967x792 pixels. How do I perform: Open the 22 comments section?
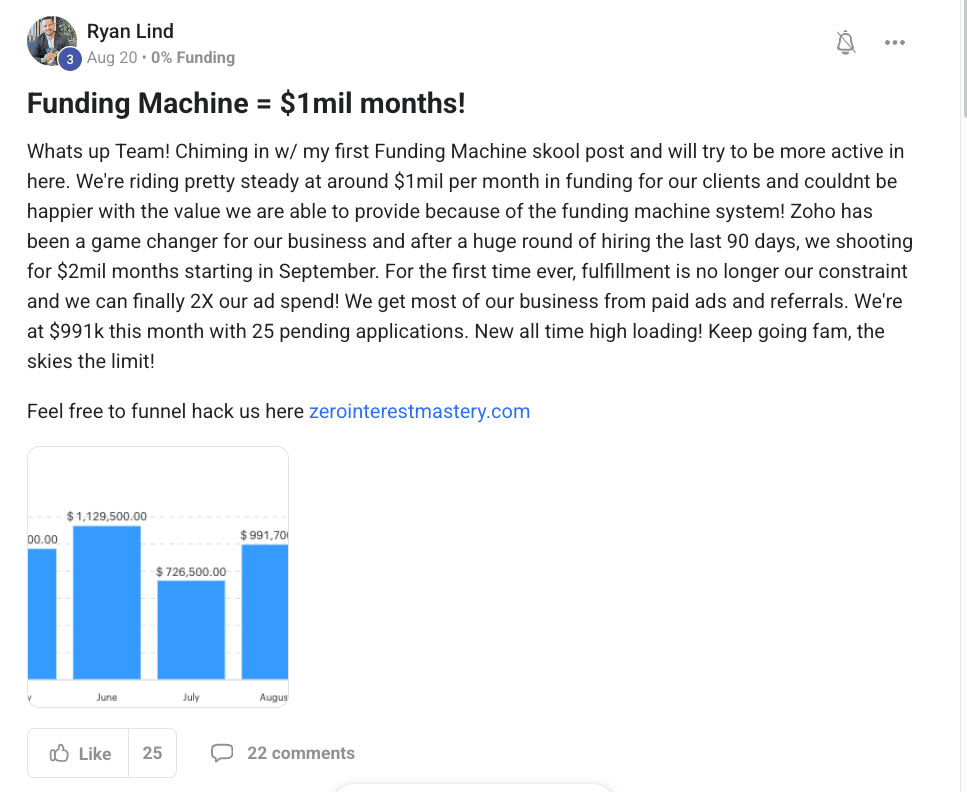(x=300, y=753)
